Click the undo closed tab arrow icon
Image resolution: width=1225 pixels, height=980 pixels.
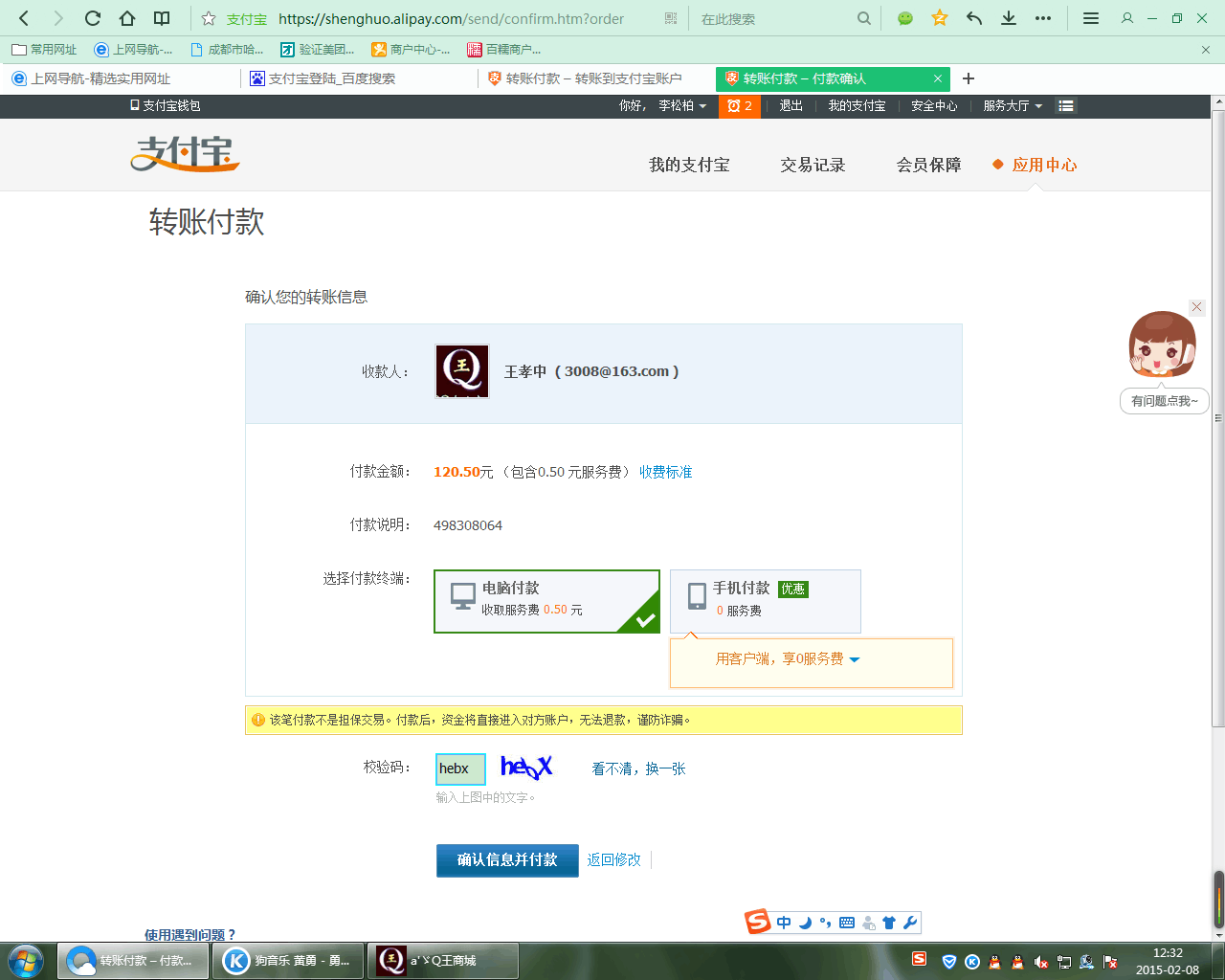point(974,18)
